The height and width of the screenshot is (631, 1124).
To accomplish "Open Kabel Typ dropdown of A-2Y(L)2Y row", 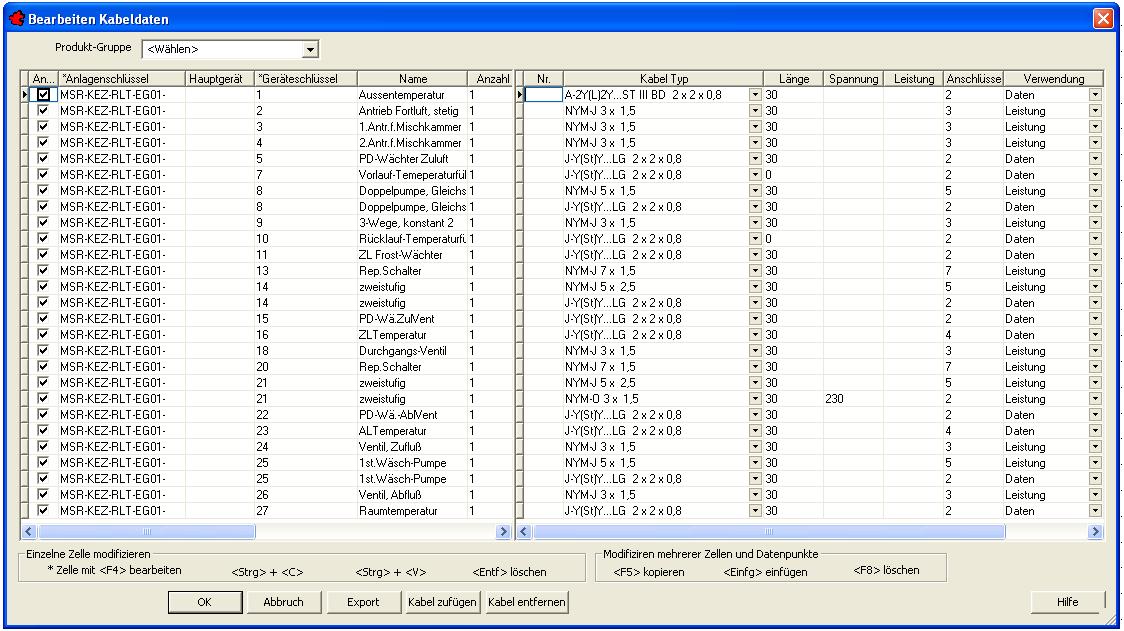I will [755, 95].
